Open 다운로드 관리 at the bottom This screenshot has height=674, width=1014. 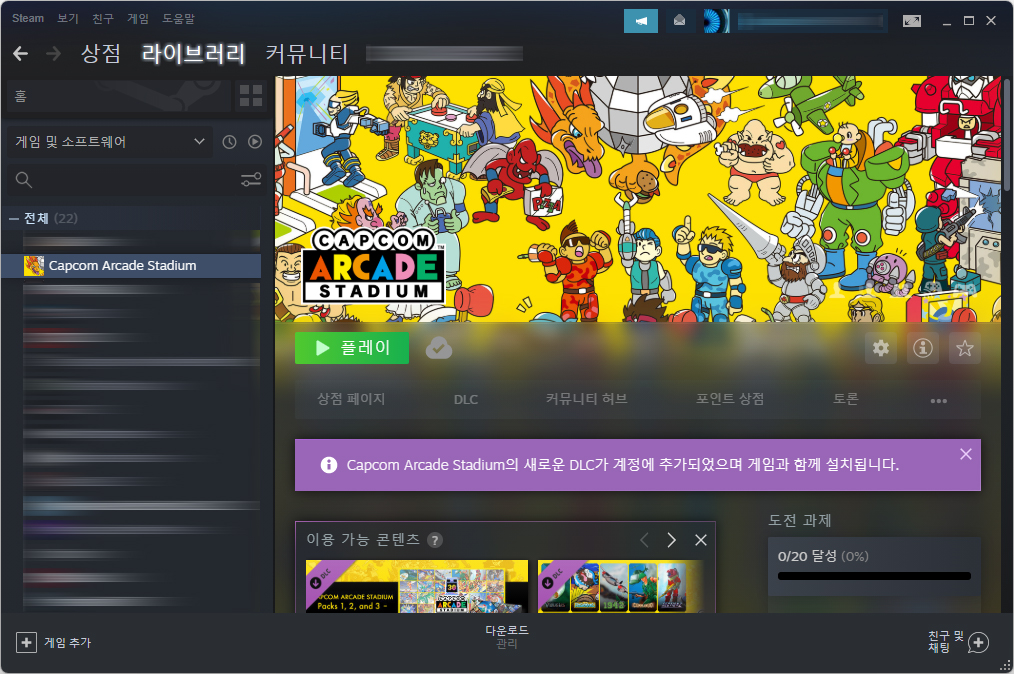pyautogui.click(x=507, y=636)
